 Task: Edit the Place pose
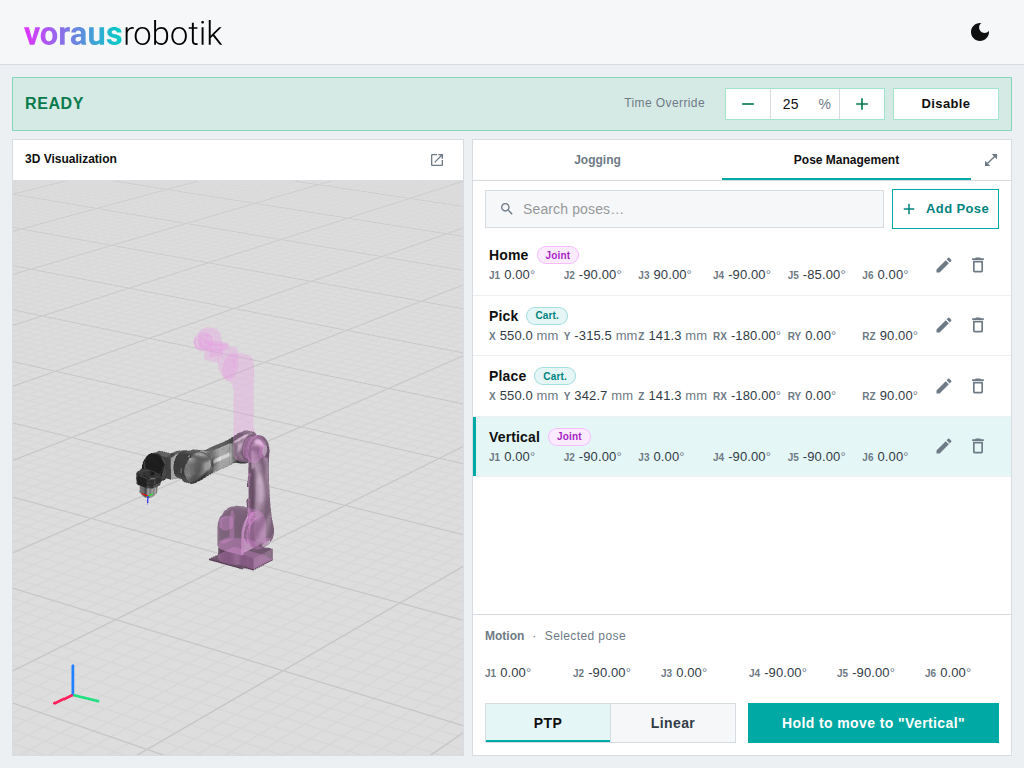pyautogui.click(x=944, y=386)
